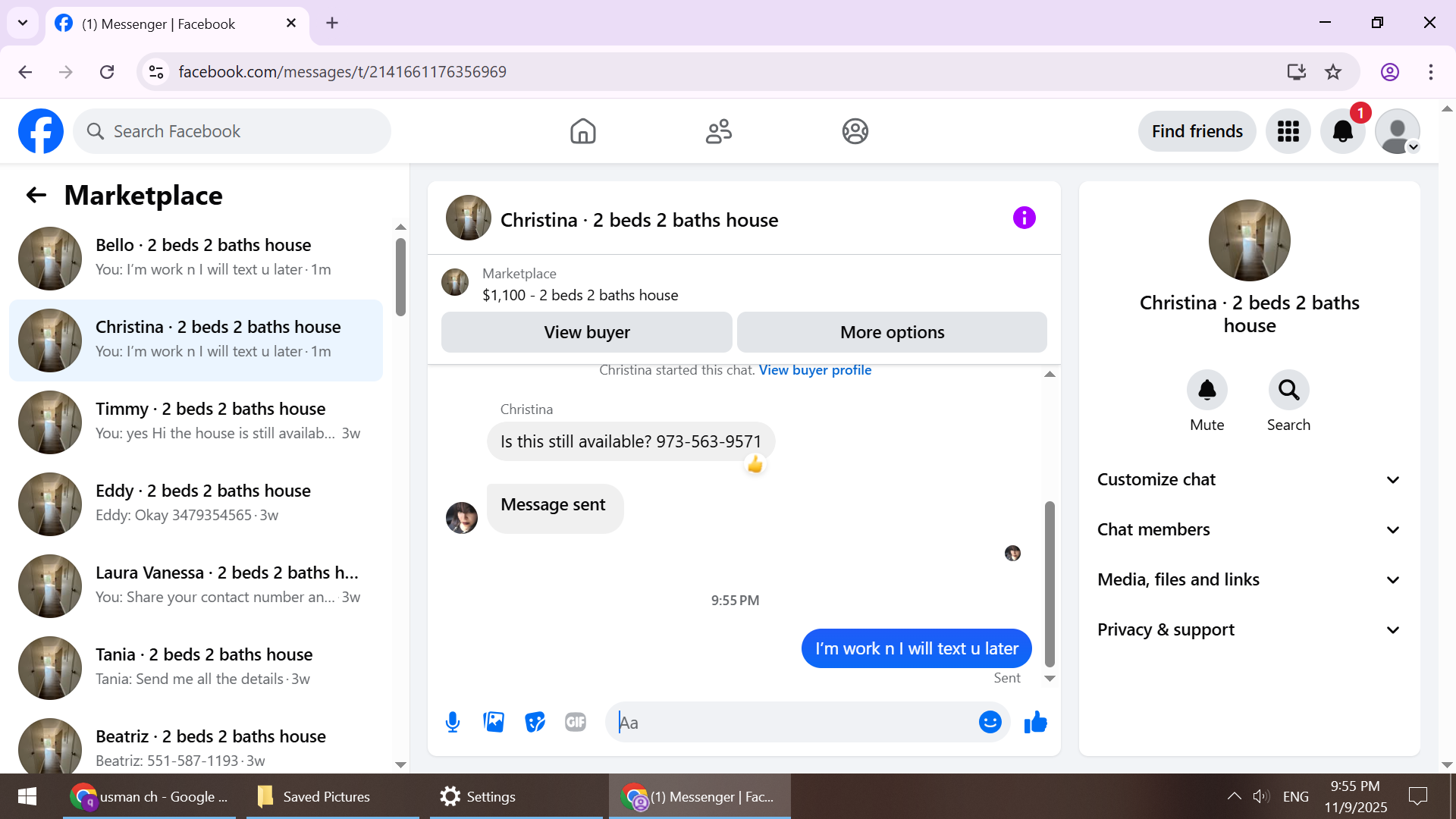Expand Chat members section
This screenshot has width=1456, height=819.
click(1249, 529)
